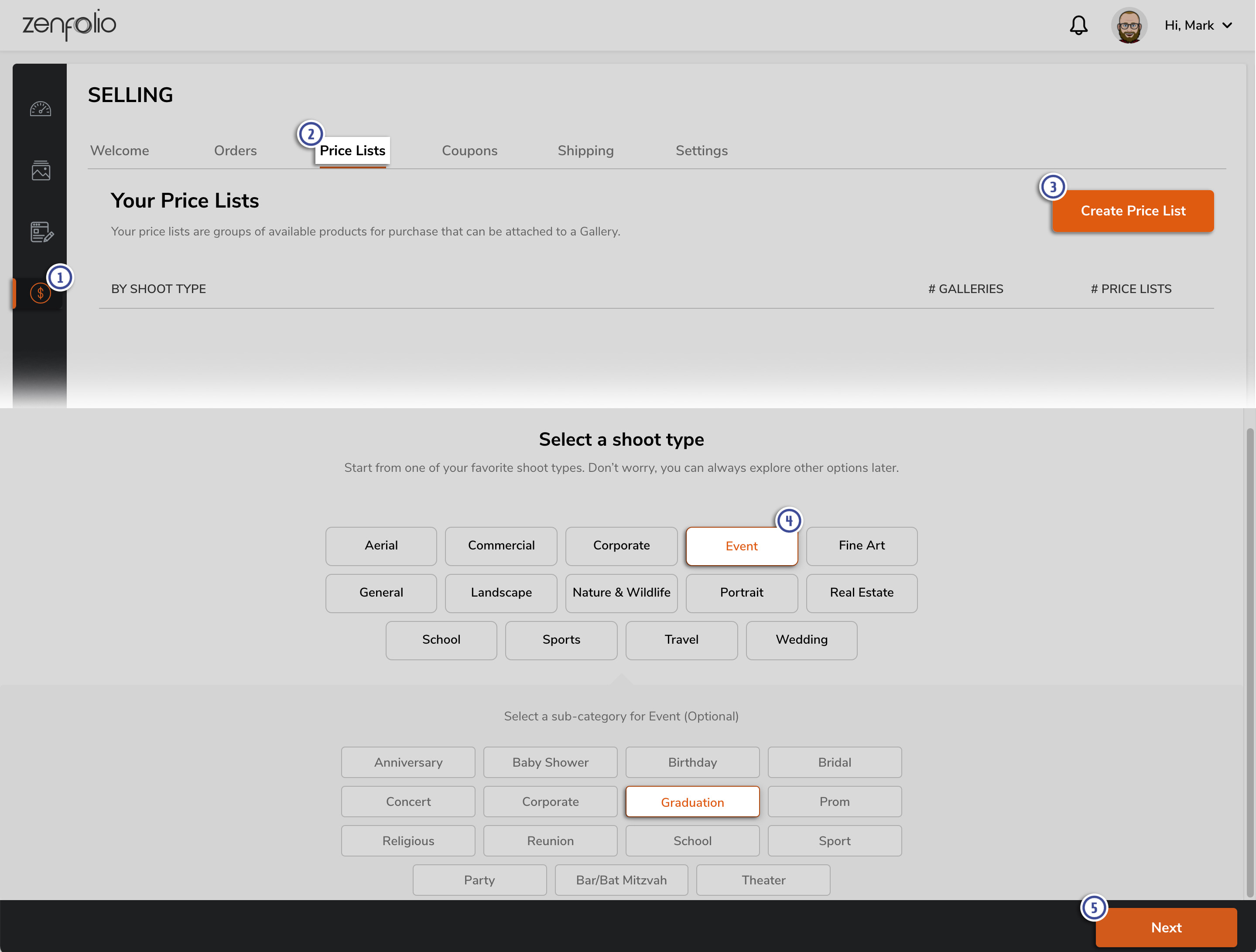Pick the Corporate sub-category under Event
Image resolution: width=1256 pixels, height=952 pixels.
point(550,802)
